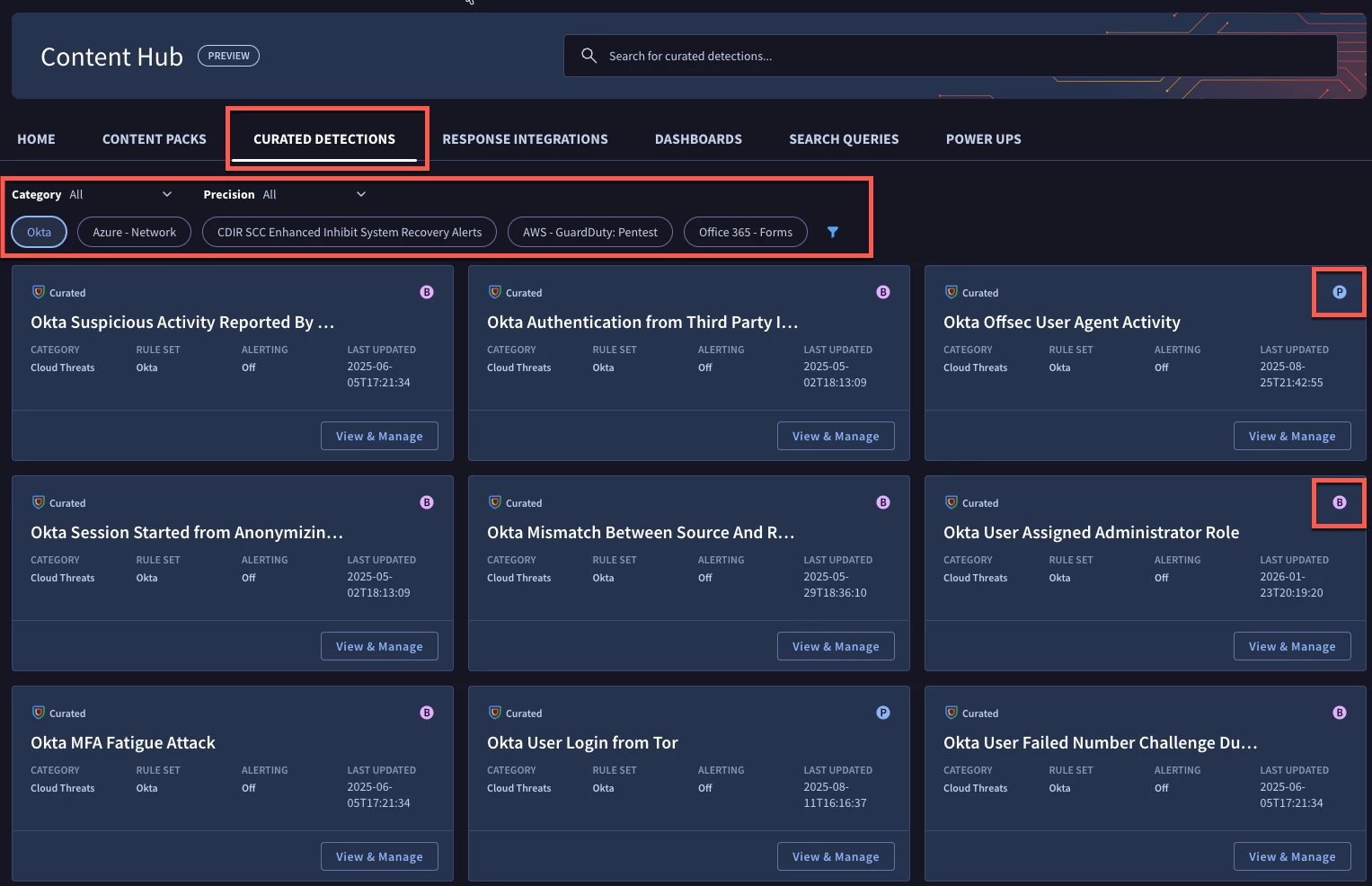Click the B badge on Okta Suspicious Activity card
Viewport: 1372px width, 886px height.
pyautogui.click(x=427, y=292)
